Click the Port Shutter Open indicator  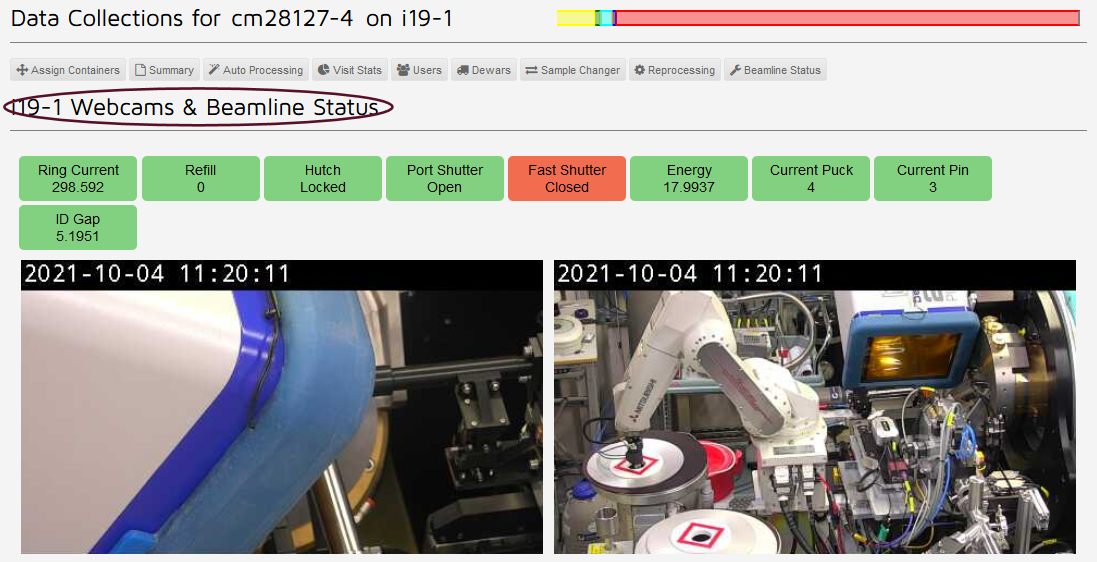click(445, 179)
